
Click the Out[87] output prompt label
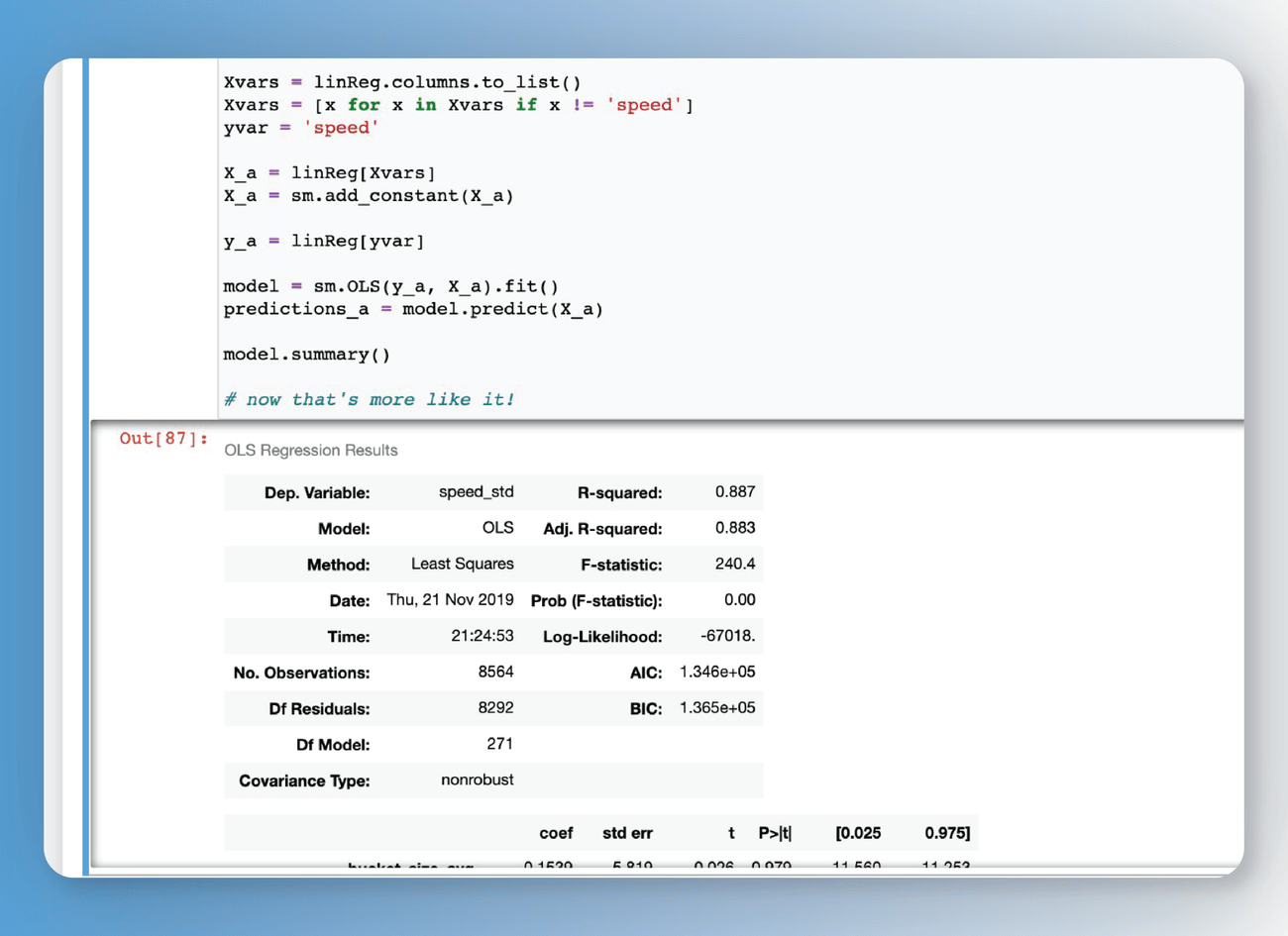pos(163,438)
